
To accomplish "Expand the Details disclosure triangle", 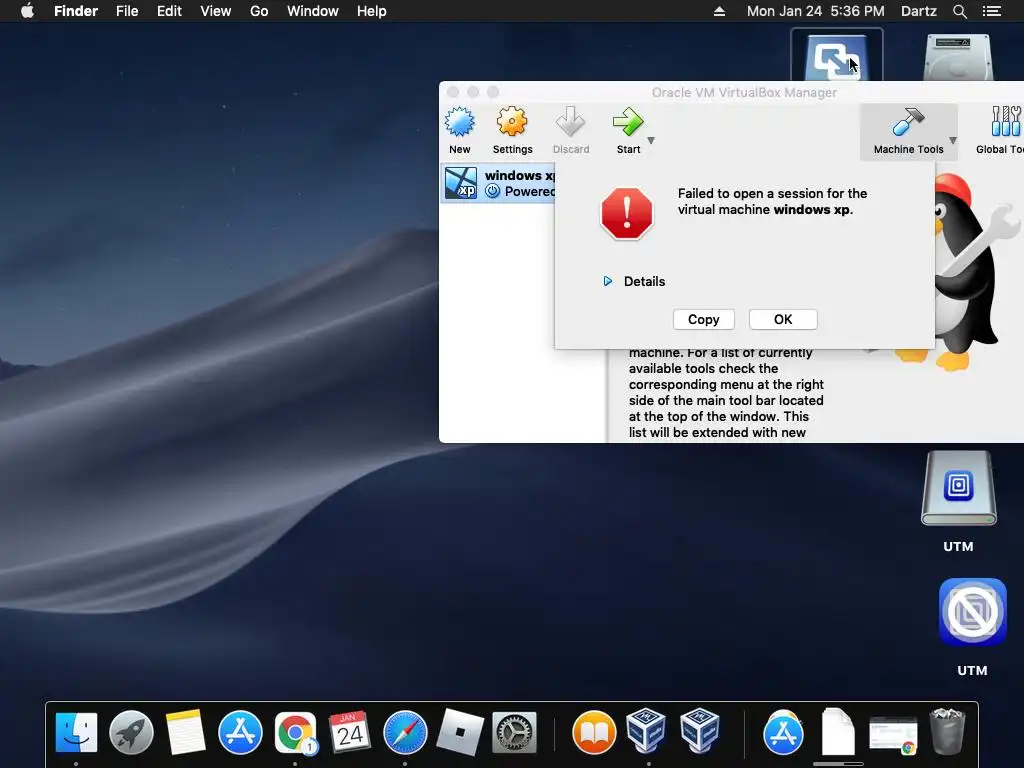I will point(607,281).
